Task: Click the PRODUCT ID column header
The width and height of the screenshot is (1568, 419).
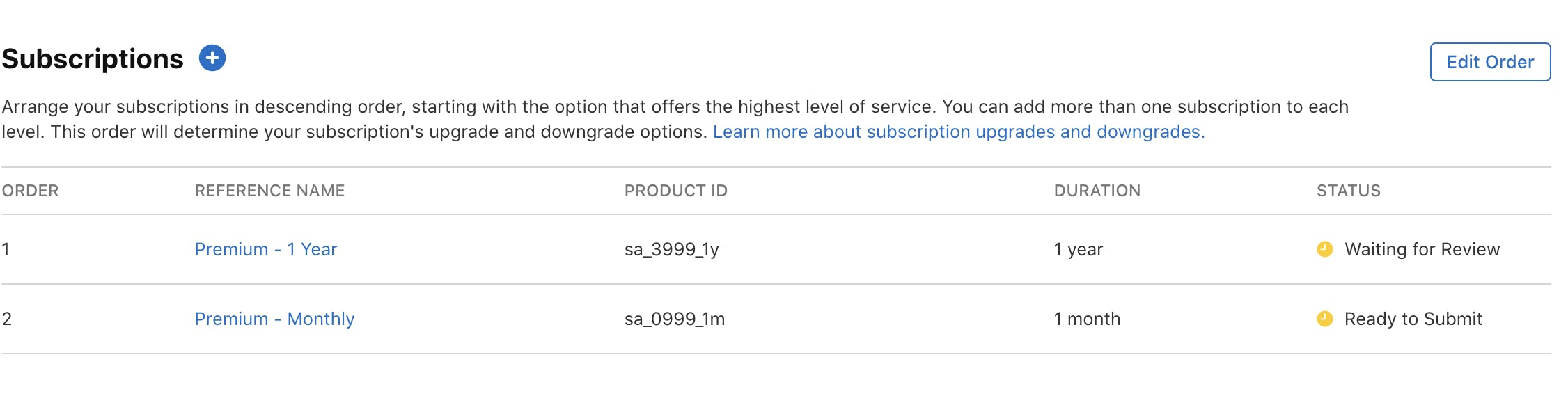Action: coord(675,191)
